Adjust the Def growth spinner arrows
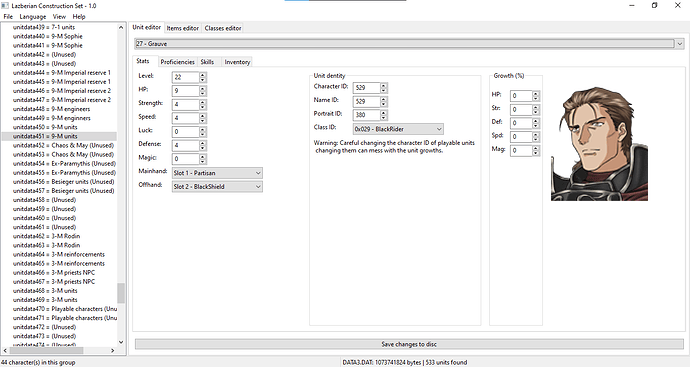The height and width of the screenshot is (367, 690). pos(536,123)
